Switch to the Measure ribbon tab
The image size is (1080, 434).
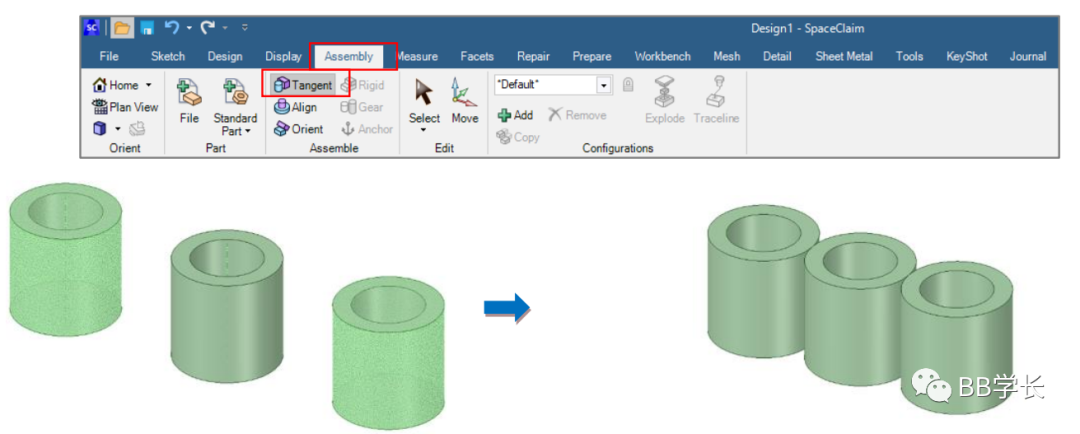click(x=417, y=56)
